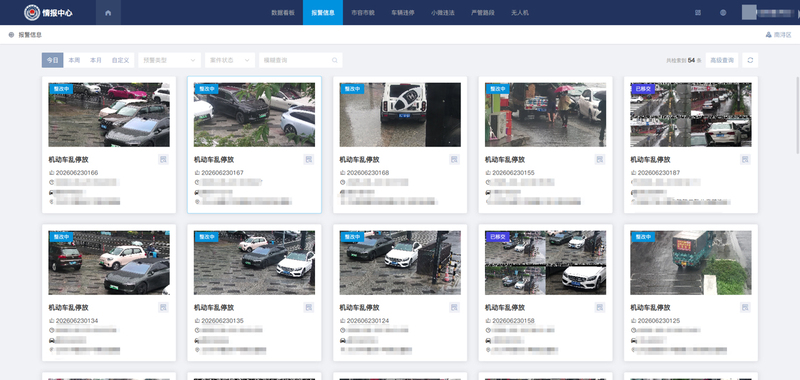Click the 报警信息 breadcrumb label
Screen dimensions: 800x380
point(30,35)
